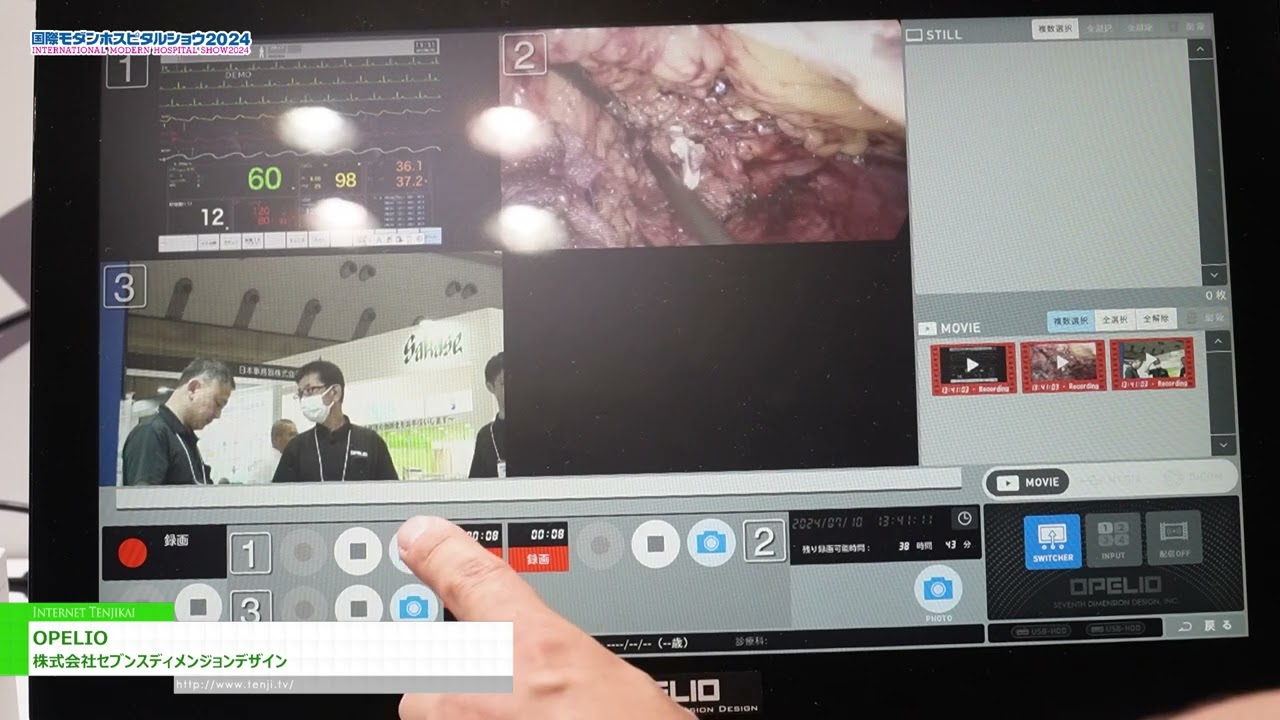The height and width of the screenshot is (720, 1280).
Task: Open the MOVIE panel header icon
Action: pyautogui.click(x=927, y=328)
